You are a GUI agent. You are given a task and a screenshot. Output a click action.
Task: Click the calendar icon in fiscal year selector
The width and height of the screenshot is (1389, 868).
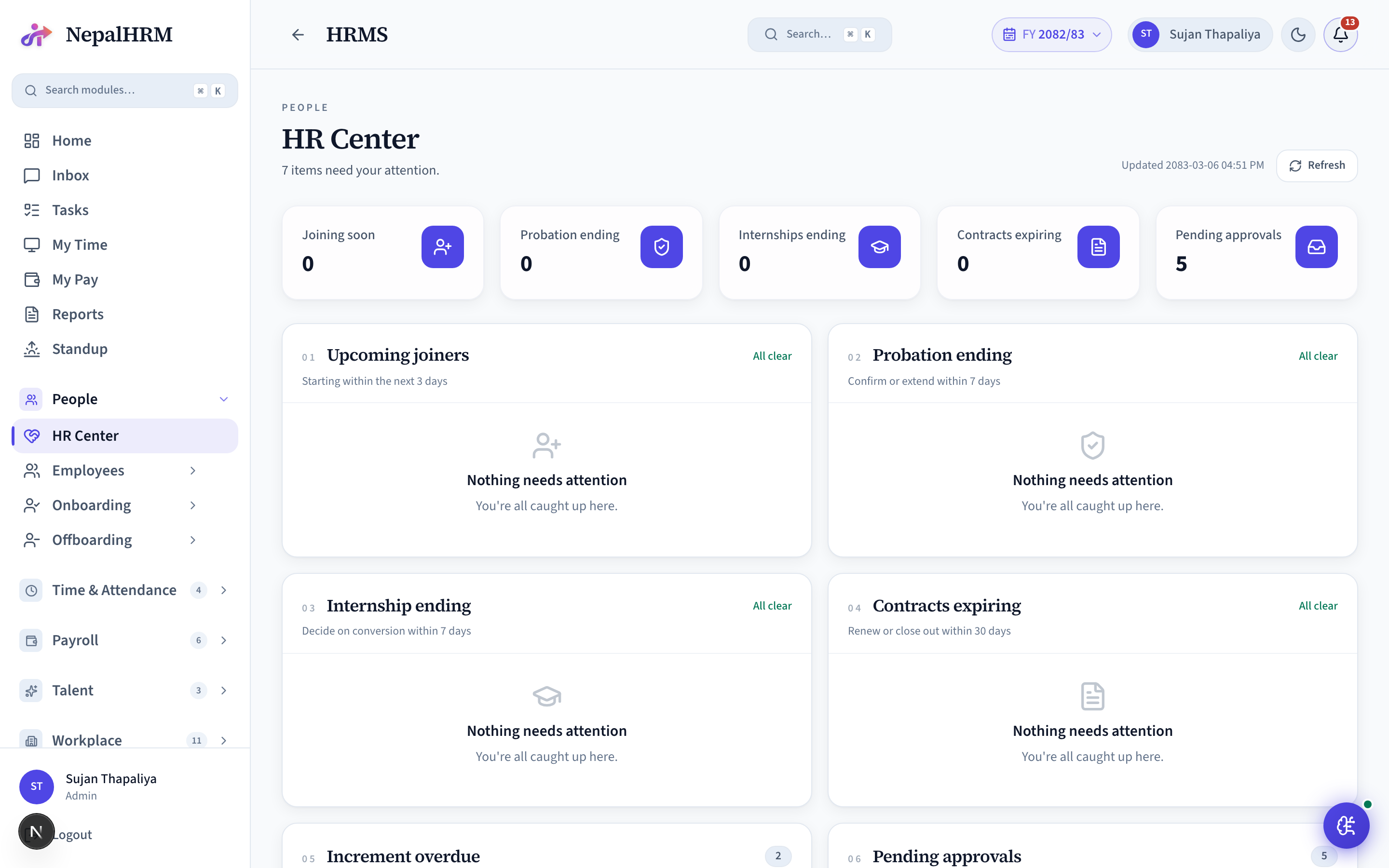(x=1009, y=34)
